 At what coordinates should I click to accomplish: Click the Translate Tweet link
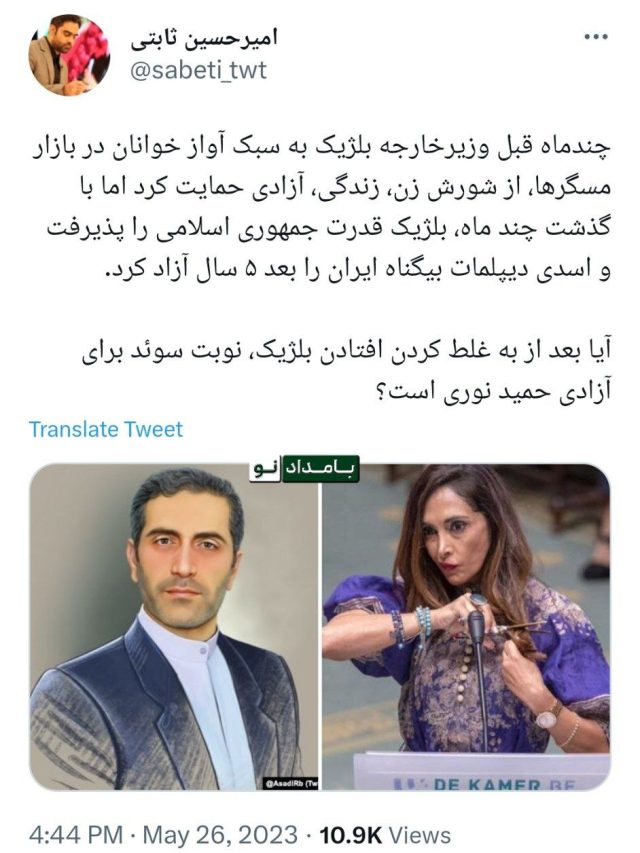pyautogui.click(x=106, y=429)
